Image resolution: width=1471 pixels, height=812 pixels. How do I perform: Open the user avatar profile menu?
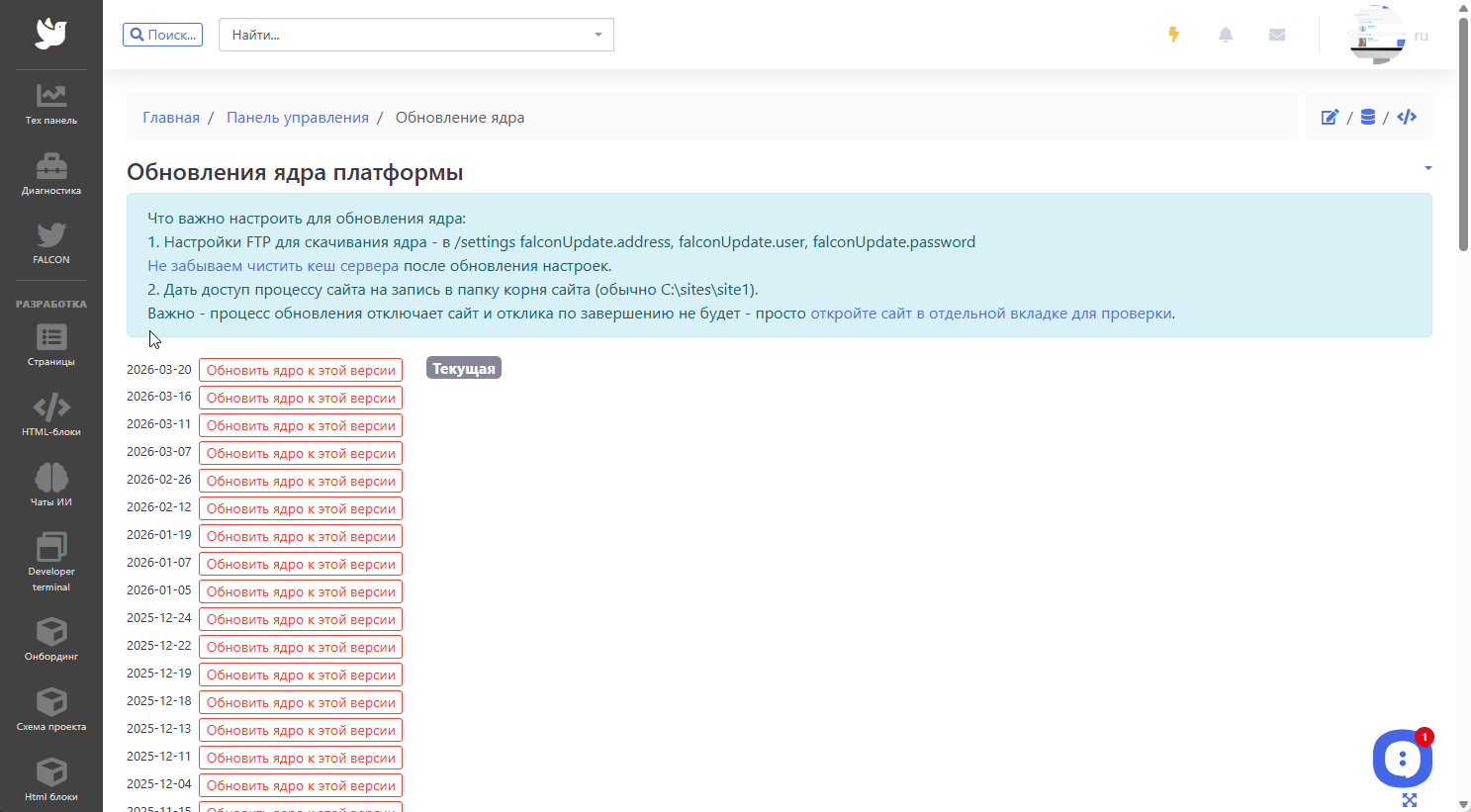pos(1377,36)
